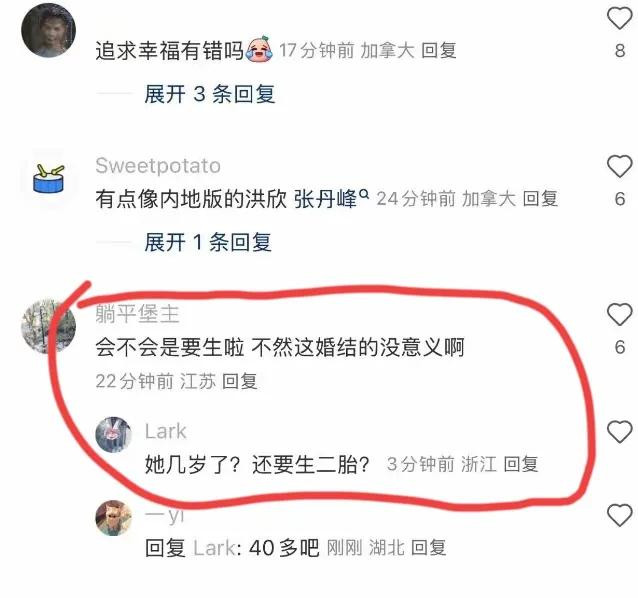The image size is (638, 598).
Task: Like Sweetpotato's comment with heart icon
Action: [x=619, y=166]
